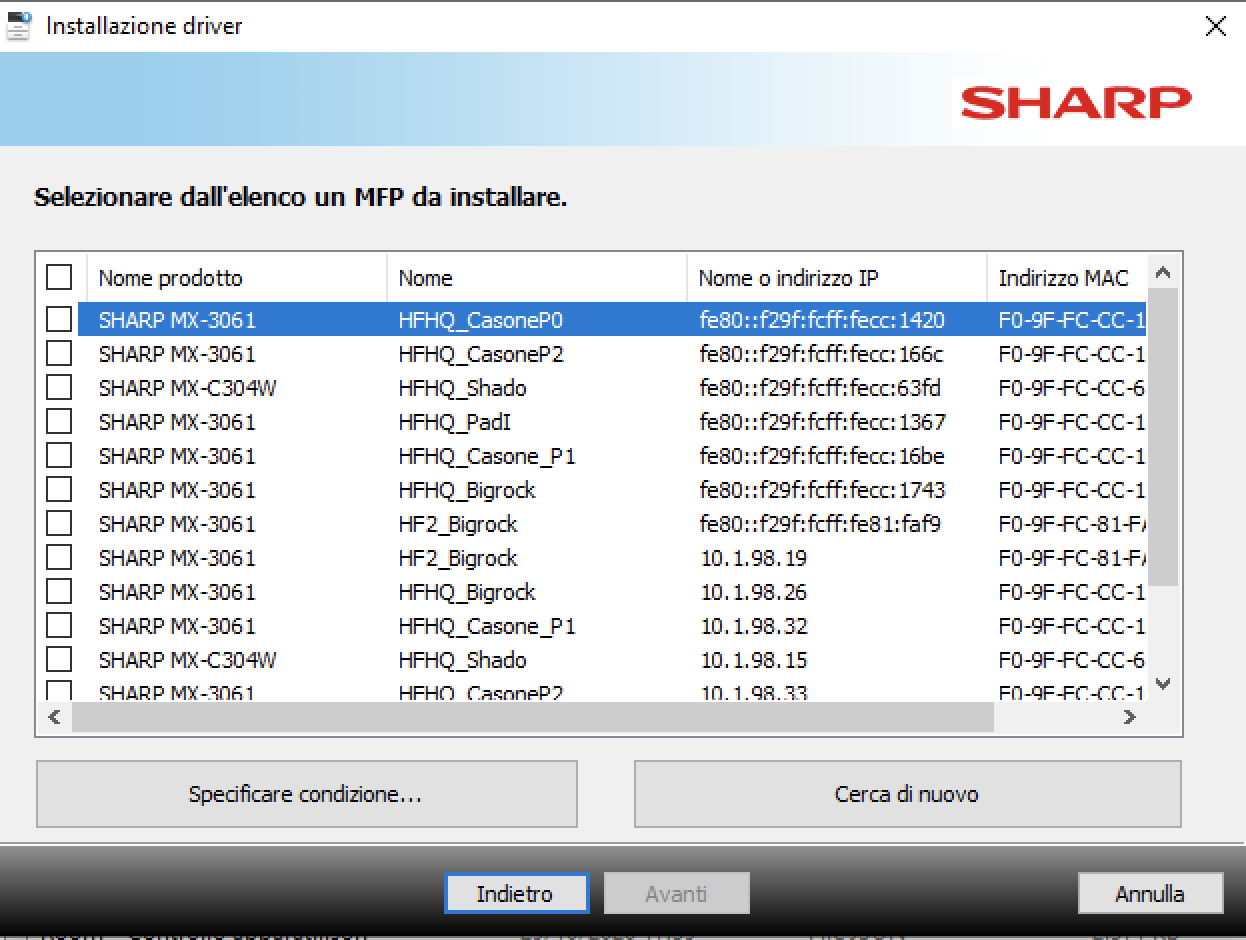This screenshot has width=1246, height=940.
Task: Tick the checkbox for HFHQ_CasoneP0 row
Action: tap(59, 319)
